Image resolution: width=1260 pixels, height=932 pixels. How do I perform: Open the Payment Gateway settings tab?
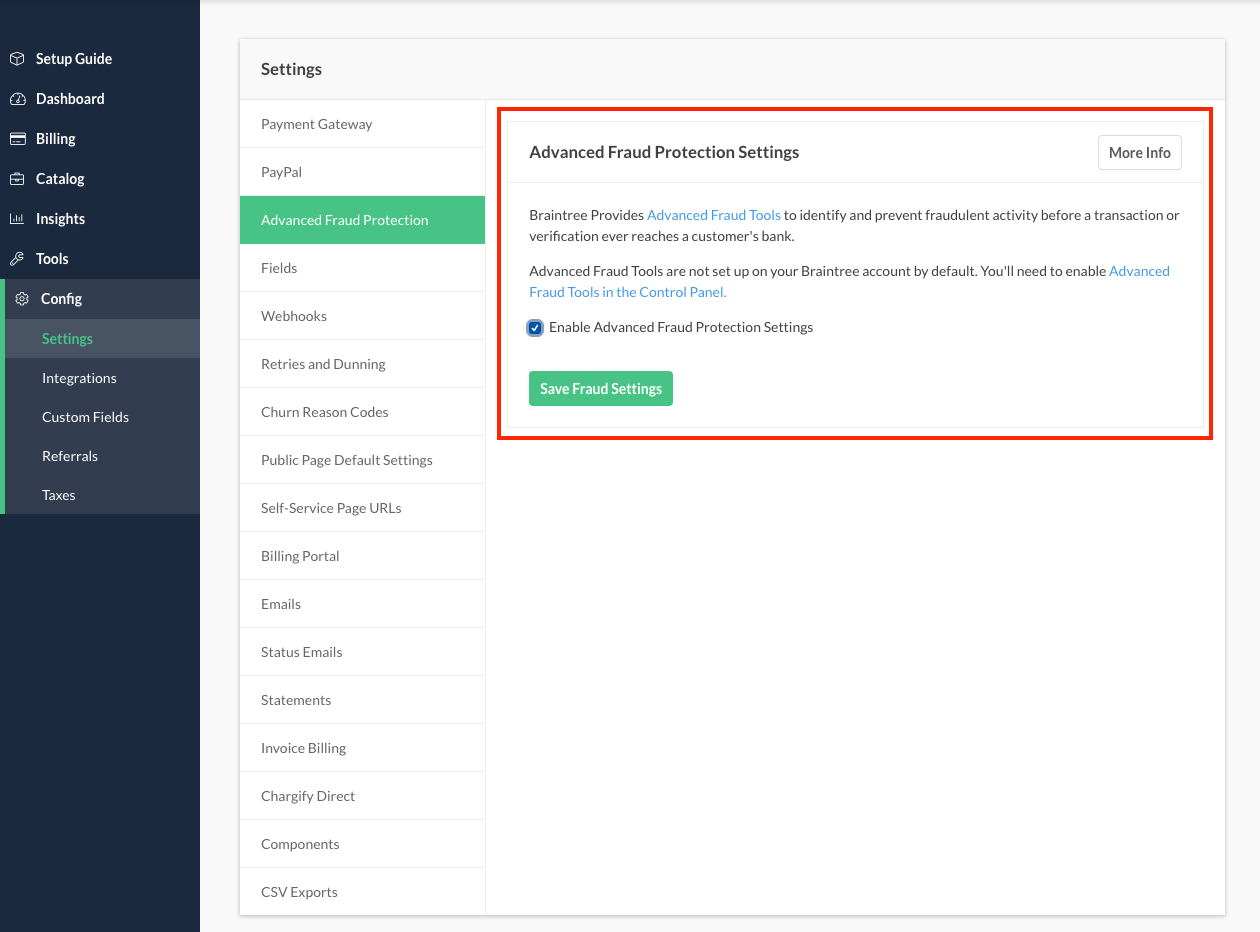pyautogui.click(x=316, y=124)
